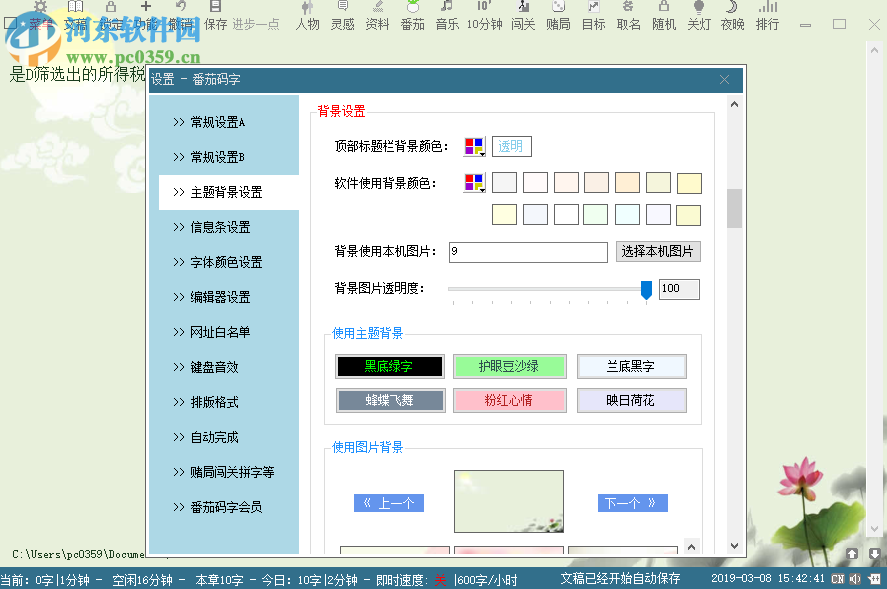
Task: Expand the 键盘音效 settings section
Action: coord(224,367)
